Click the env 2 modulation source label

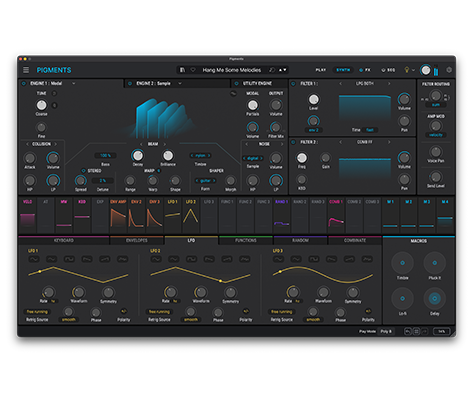coord(313,130)
